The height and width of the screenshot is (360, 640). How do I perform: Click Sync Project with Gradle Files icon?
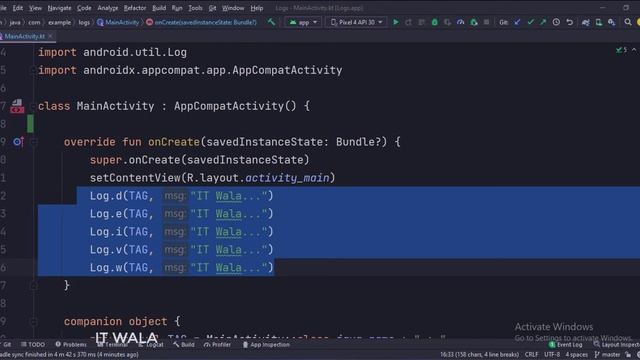[586, 22]
